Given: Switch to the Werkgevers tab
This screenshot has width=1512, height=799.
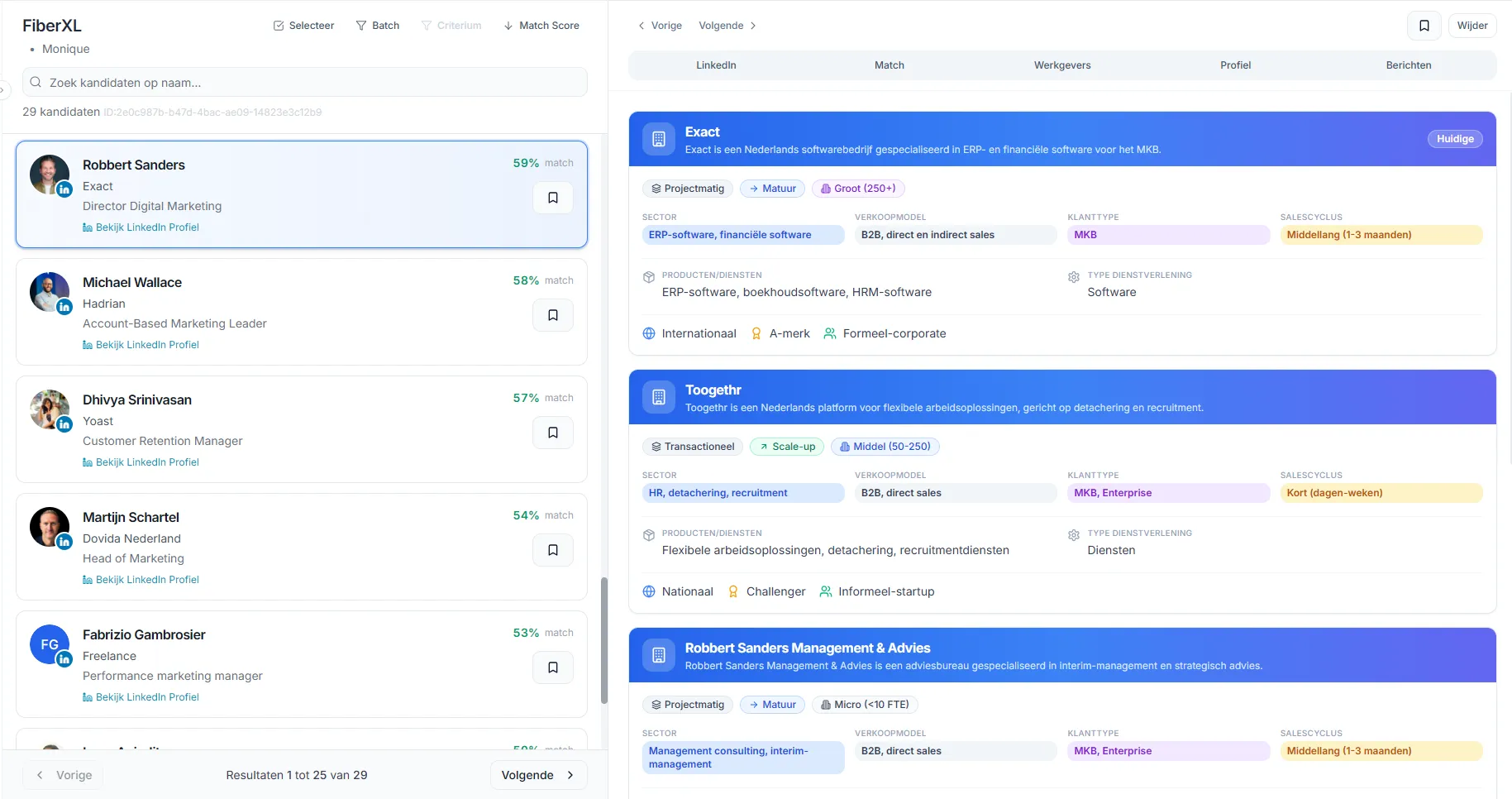Looking at the screenshot, I should click(x=1061, y=65).
